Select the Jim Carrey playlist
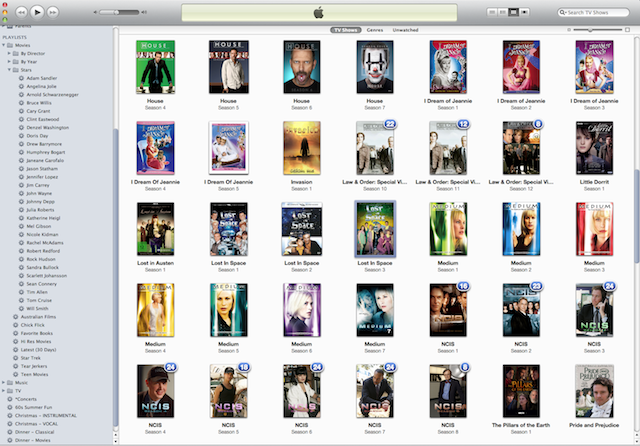This screenshot has height=446, width=640. tap(38, 185)
